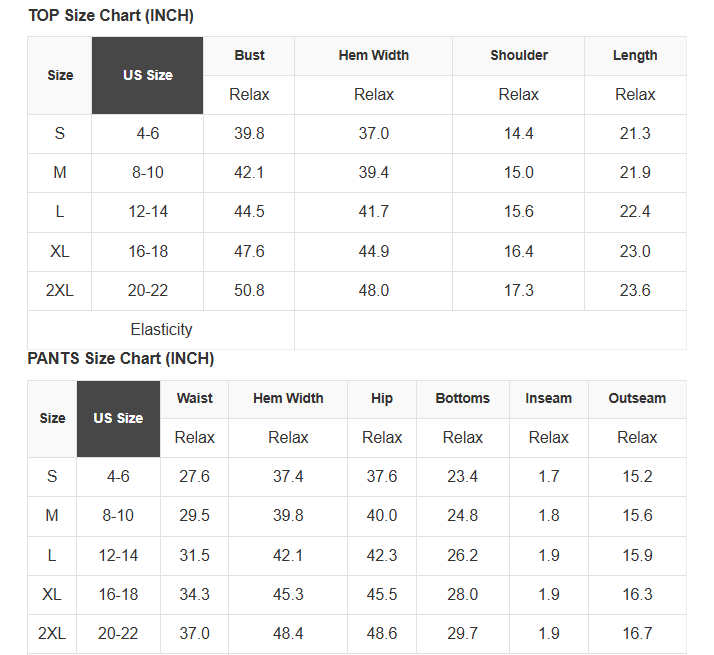Select the 39.8 bust value for size S
Image resolution: width=714 pixels, height=655 pixels.
tap(249, 134)
